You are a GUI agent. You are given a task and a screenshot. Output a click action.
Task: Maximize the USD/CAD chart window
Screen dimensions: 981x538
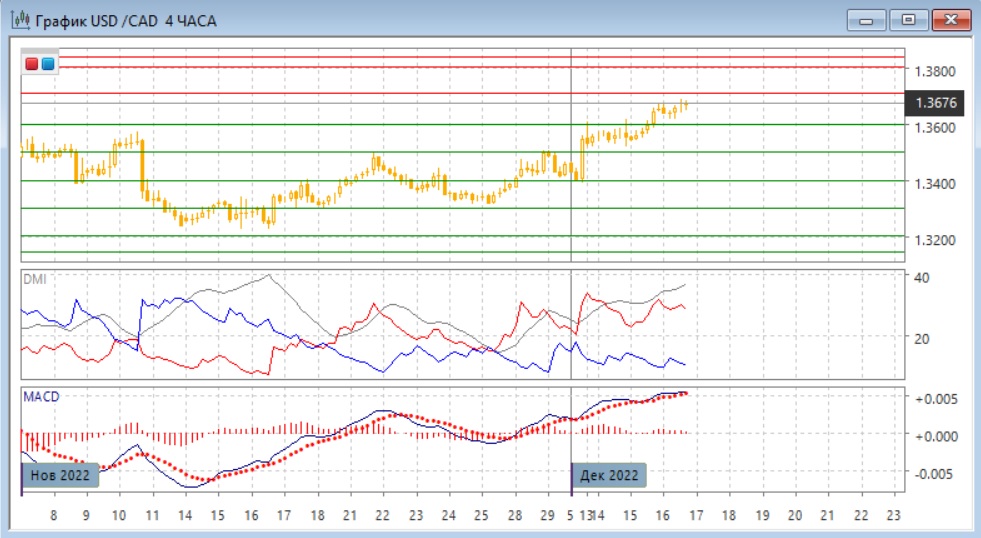908,20
